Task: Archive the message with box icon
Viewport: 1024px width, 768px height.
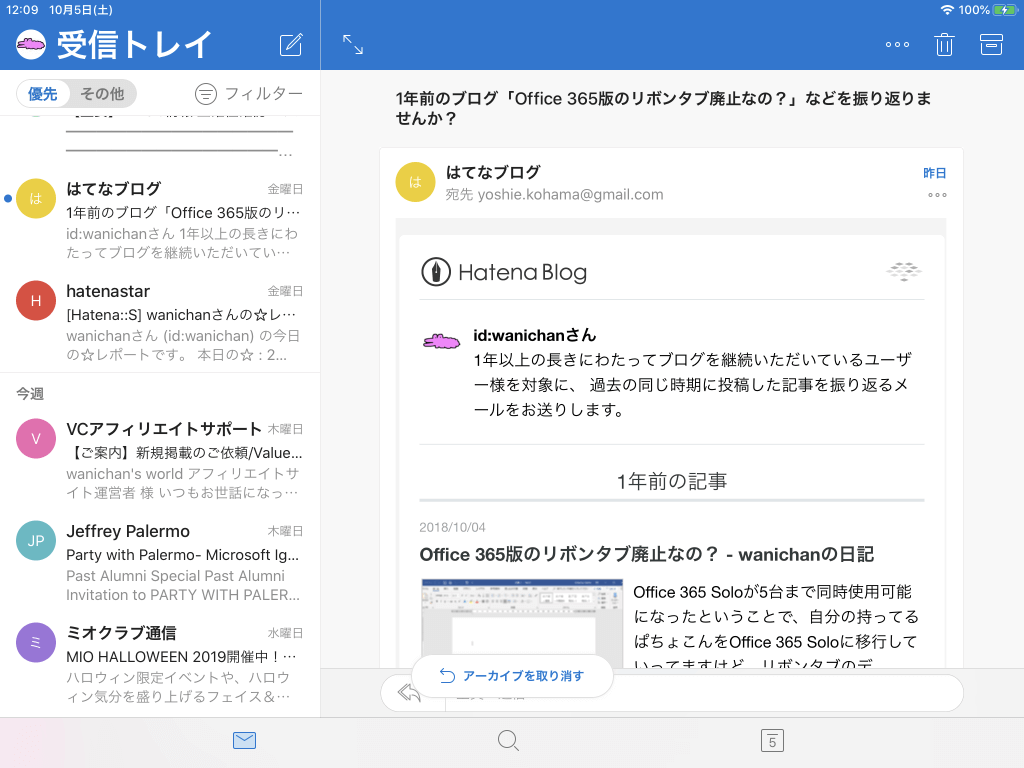Action: tap(991, 44)
